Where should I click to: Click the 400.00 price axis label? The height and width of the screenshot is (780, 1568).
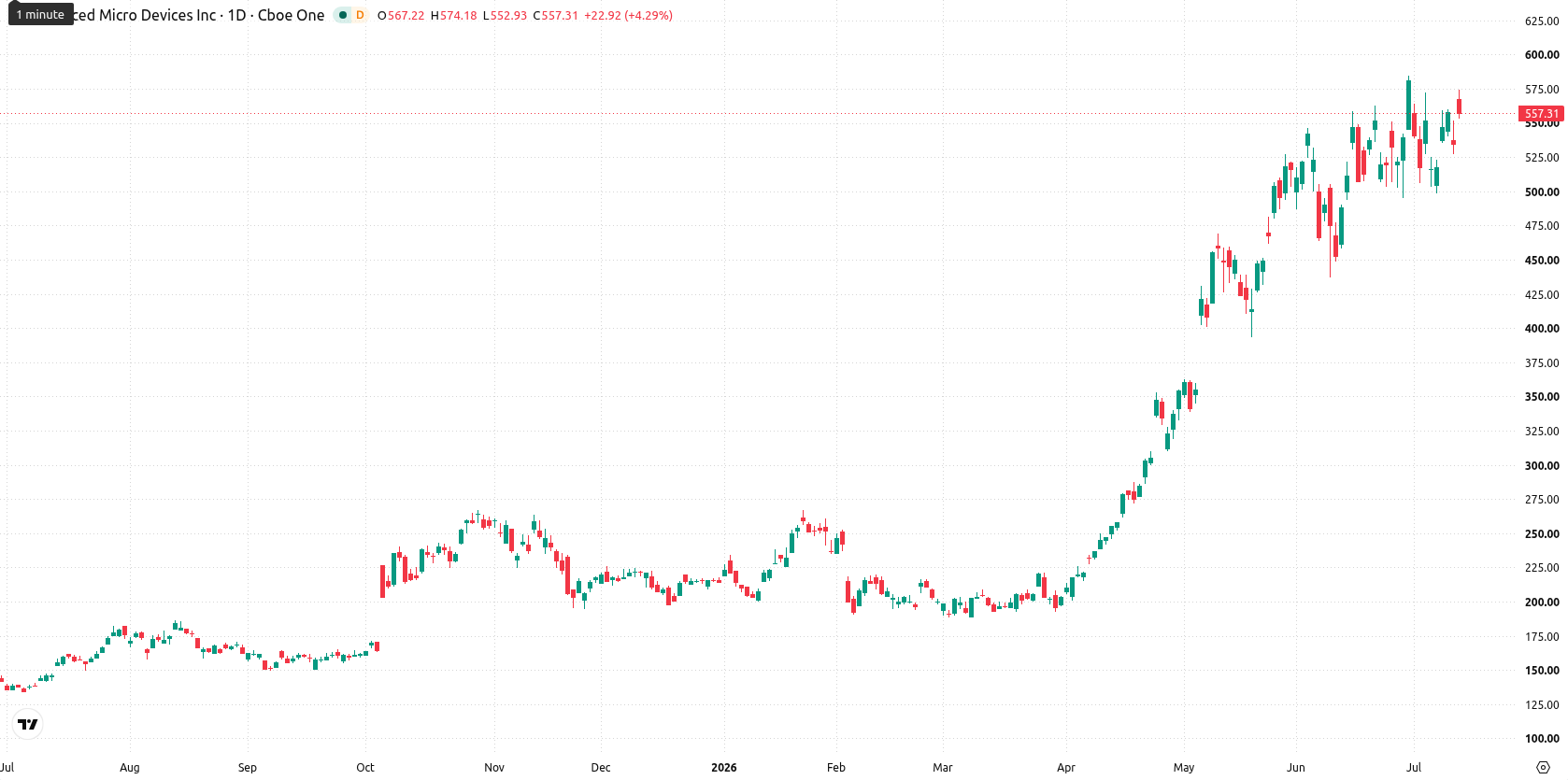tap(1542, 329)
